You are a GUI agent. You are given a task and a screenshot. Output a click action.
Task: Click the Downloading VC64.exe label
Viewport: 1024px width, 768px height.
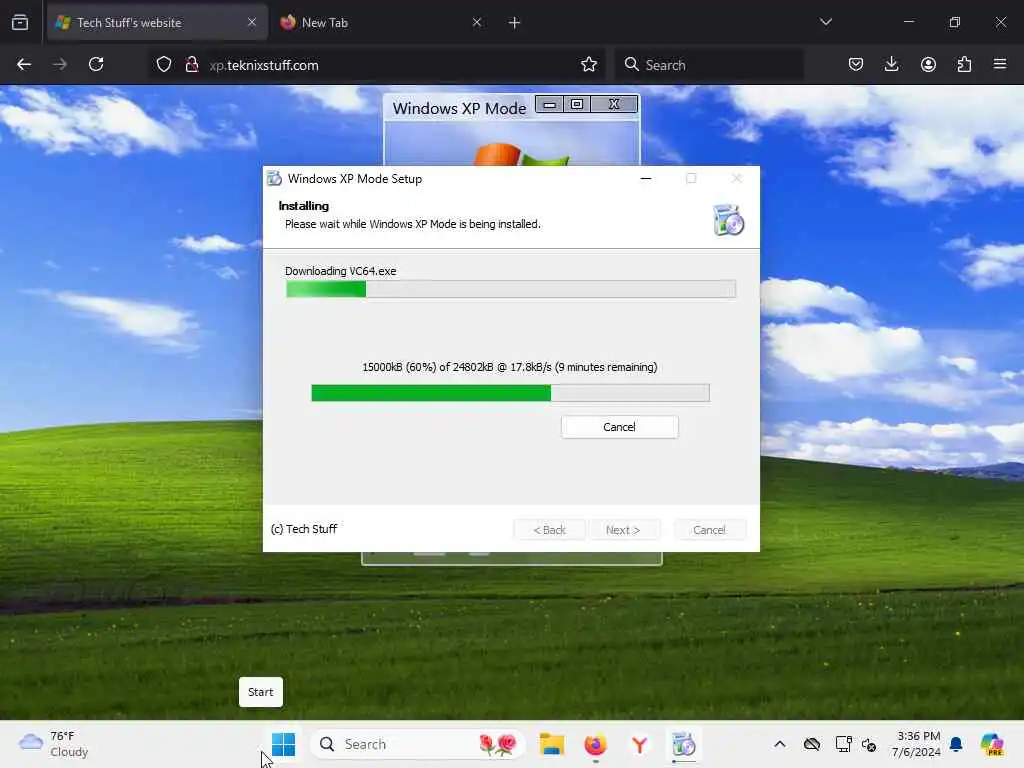click(x=340, y=271)
